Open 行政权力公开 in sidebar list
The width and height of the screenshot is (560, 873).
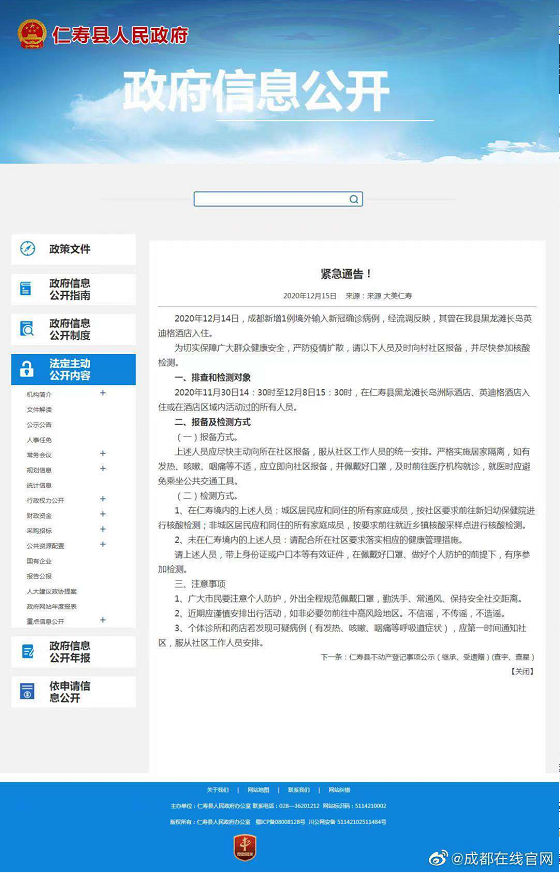click(45, 501)
